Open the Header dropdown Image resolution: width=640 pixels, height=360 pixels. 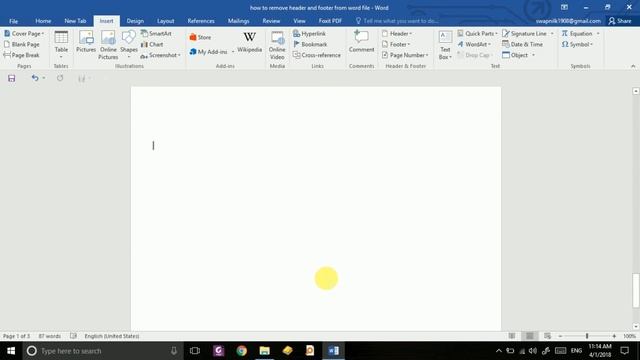pyautogui.click(x=397, y=33)
